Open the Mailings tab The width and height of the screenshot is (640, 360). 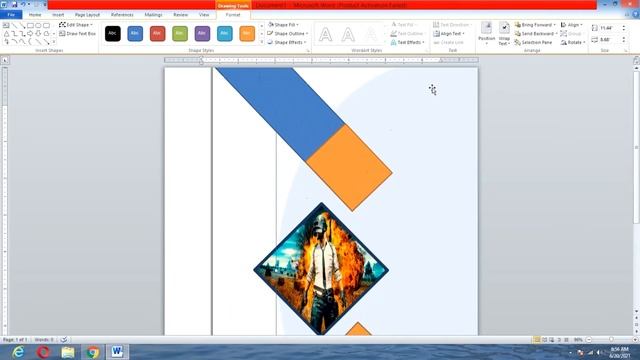click(153, 15)
